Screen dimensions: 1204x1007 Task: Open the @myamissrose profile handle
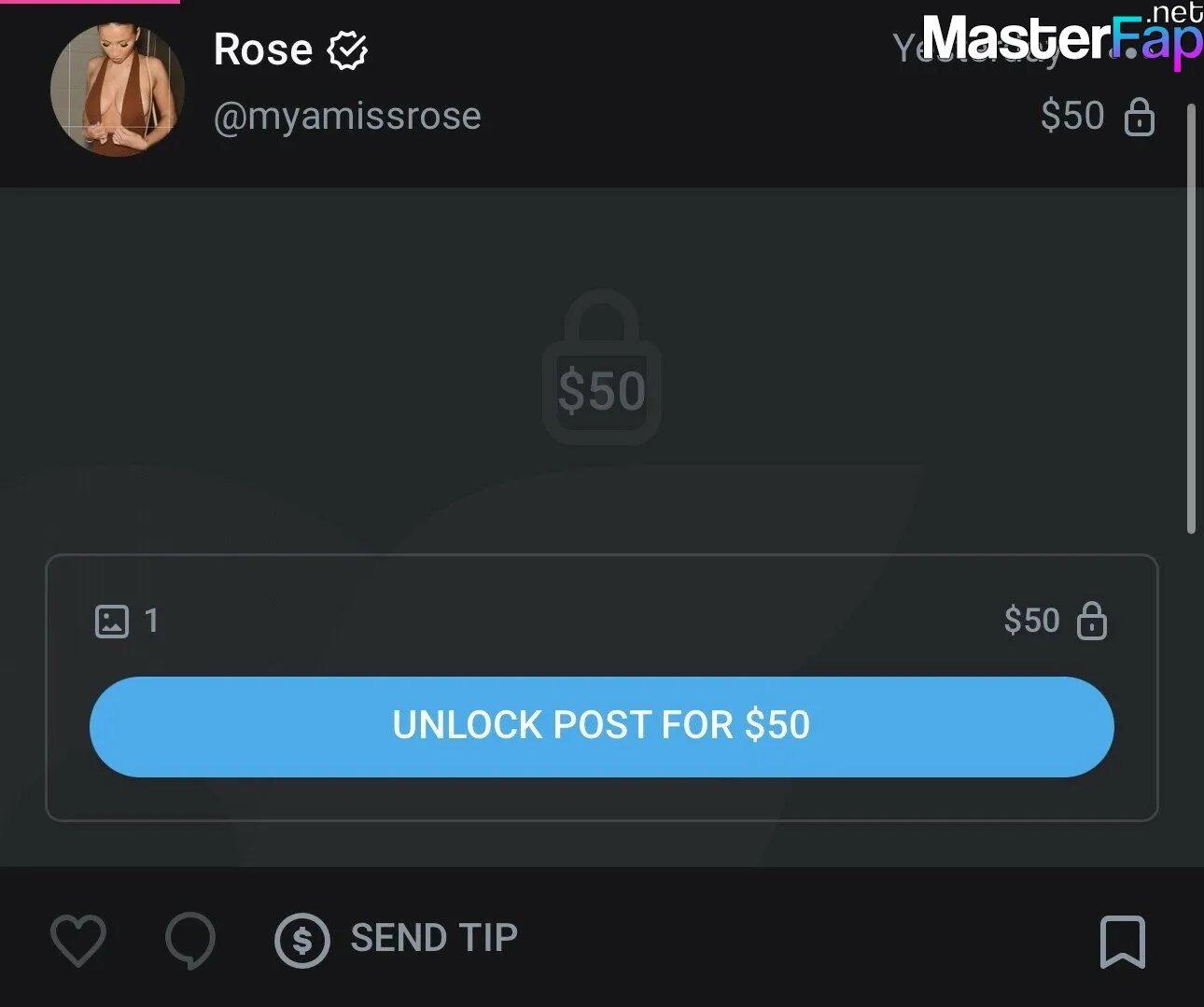(347, 117)
